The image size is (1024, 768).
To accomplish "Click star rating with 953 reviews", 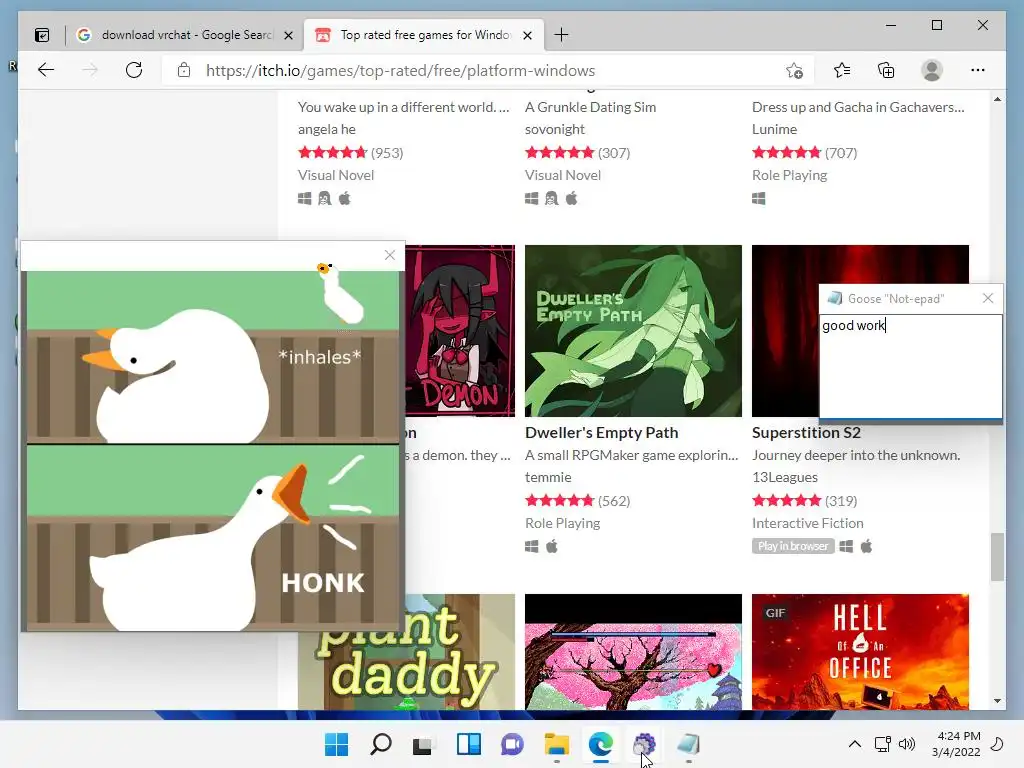I will [x=332, y=152].
